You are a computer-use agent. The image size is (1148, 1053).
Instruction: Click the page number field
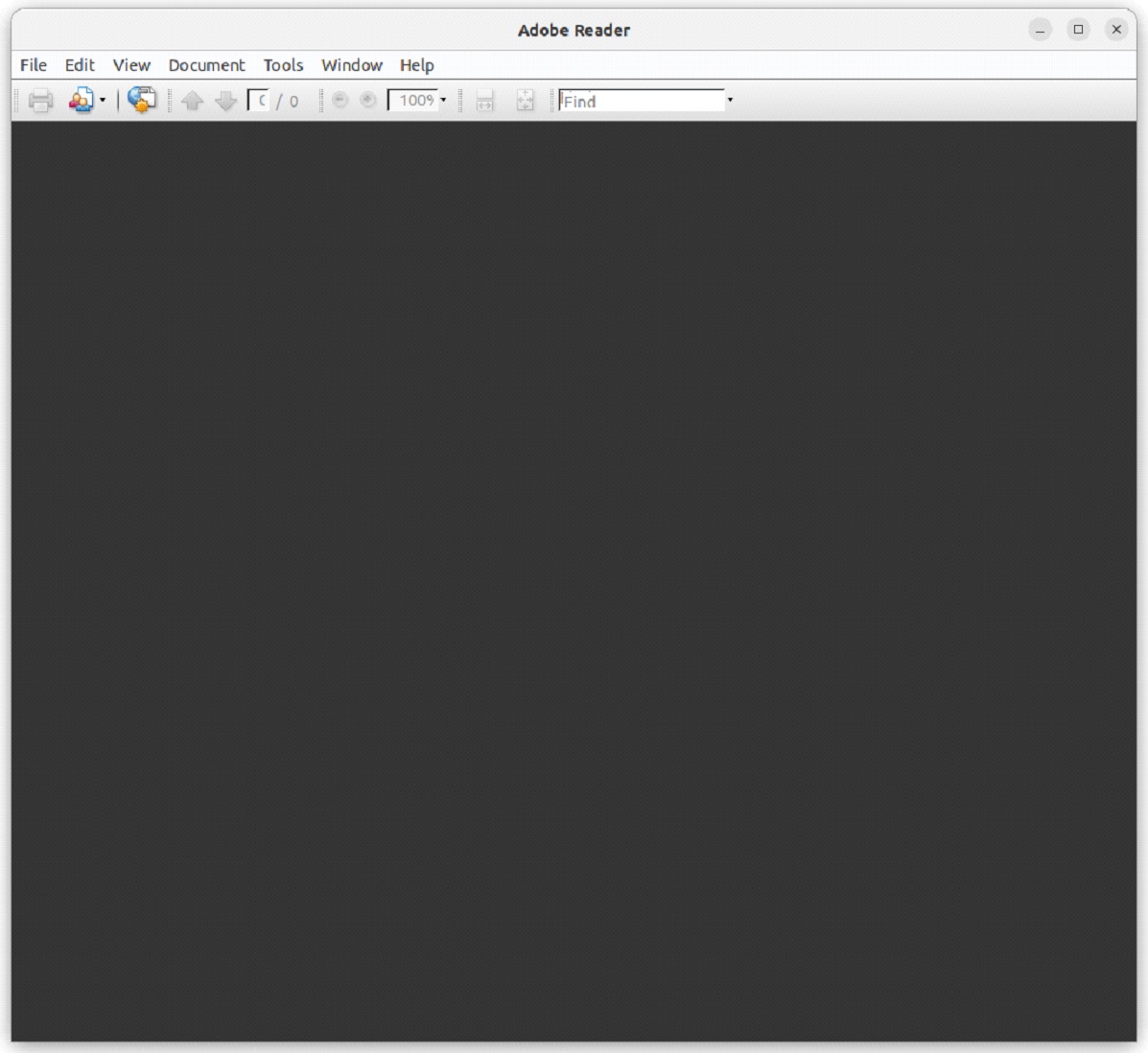(x=261, y=100)
